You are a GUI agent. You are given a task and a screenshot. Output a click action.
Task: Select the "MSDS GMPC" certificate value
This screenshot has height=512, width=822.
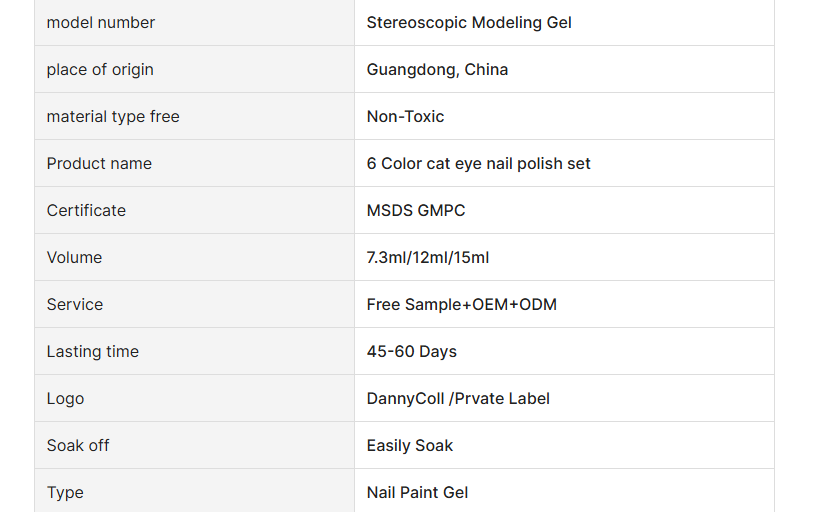(x=416, y=210)
